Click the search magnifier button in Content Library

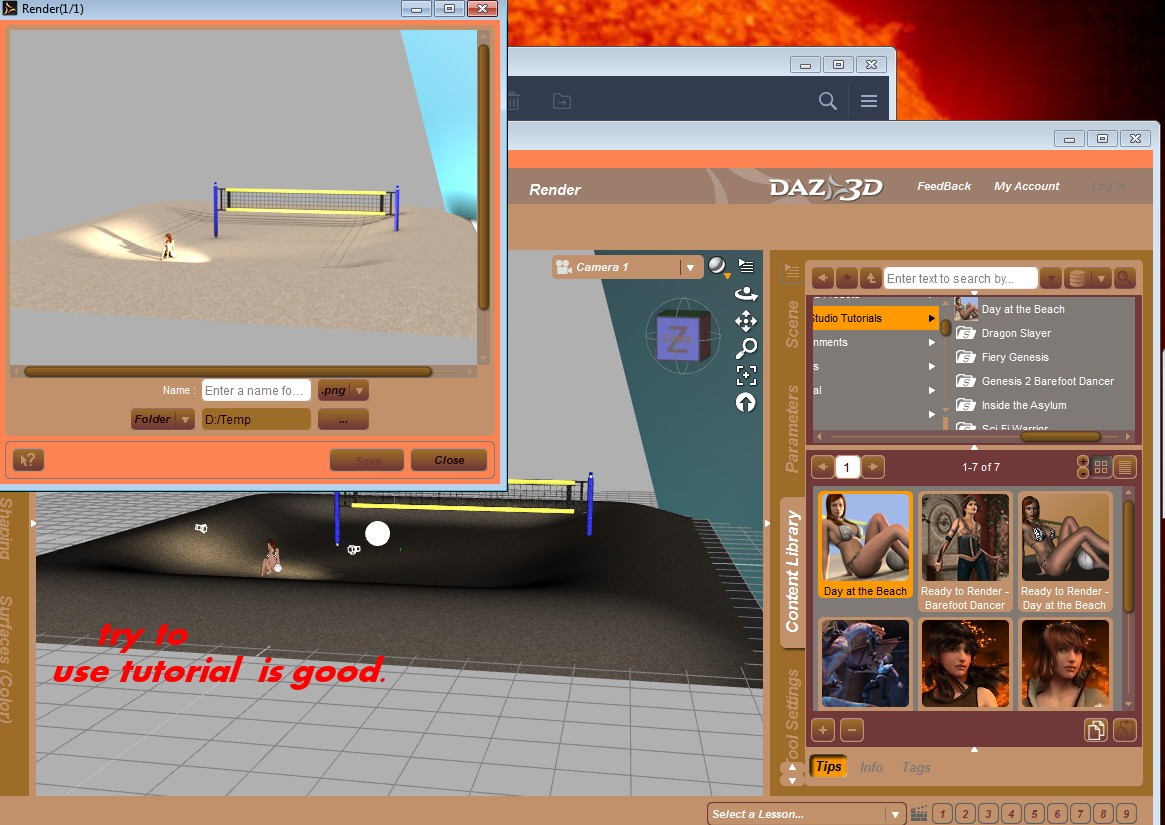tap(1124, 279)
